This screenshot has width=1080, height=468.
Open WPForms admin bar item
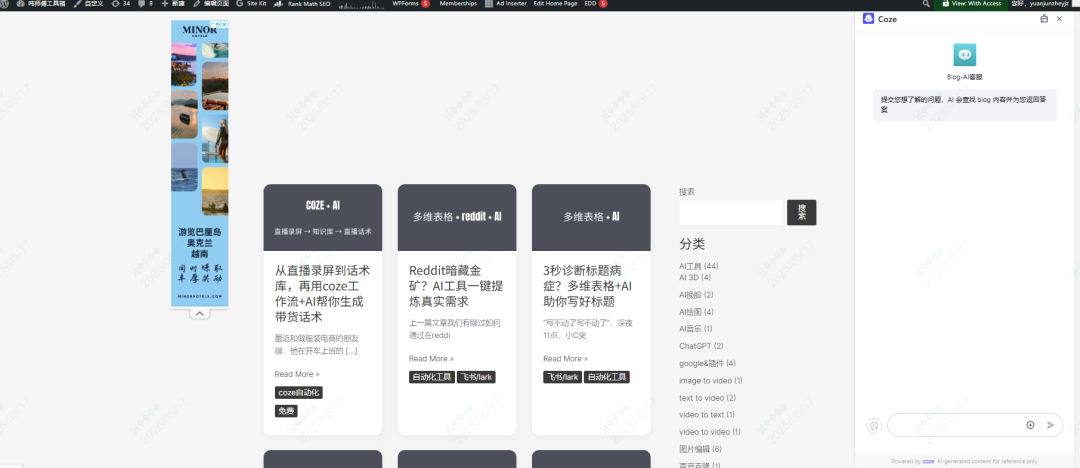click(411, 3)
